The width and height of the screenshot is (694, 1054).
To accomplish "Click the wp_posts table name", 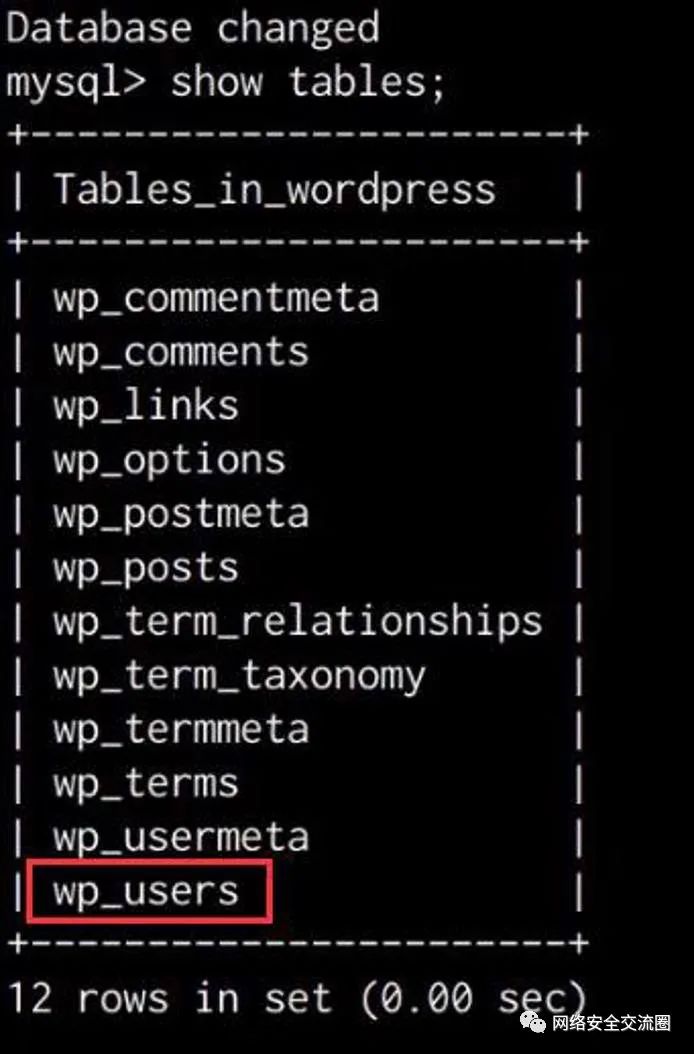I will [146, 568].
